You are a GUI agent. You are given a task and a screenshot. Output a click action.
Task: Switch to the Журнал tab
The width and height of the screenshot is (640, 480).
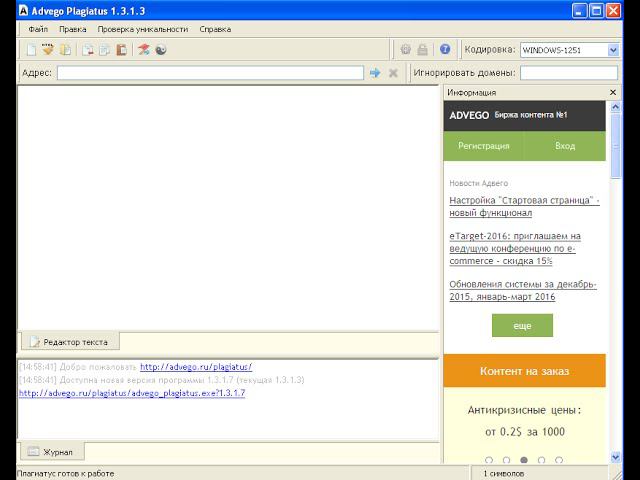pyautogui.click(x=52, y=452)
